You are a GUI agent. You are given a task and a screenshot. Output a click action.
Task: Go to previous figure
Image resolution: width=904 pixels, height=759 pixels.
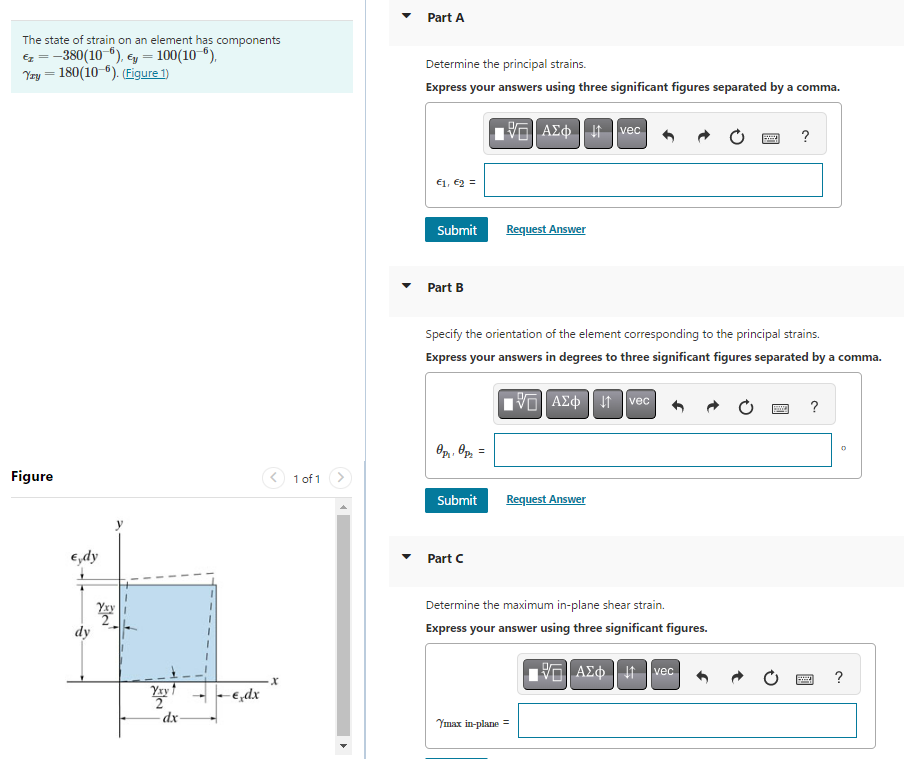click(x=273, y=478)
